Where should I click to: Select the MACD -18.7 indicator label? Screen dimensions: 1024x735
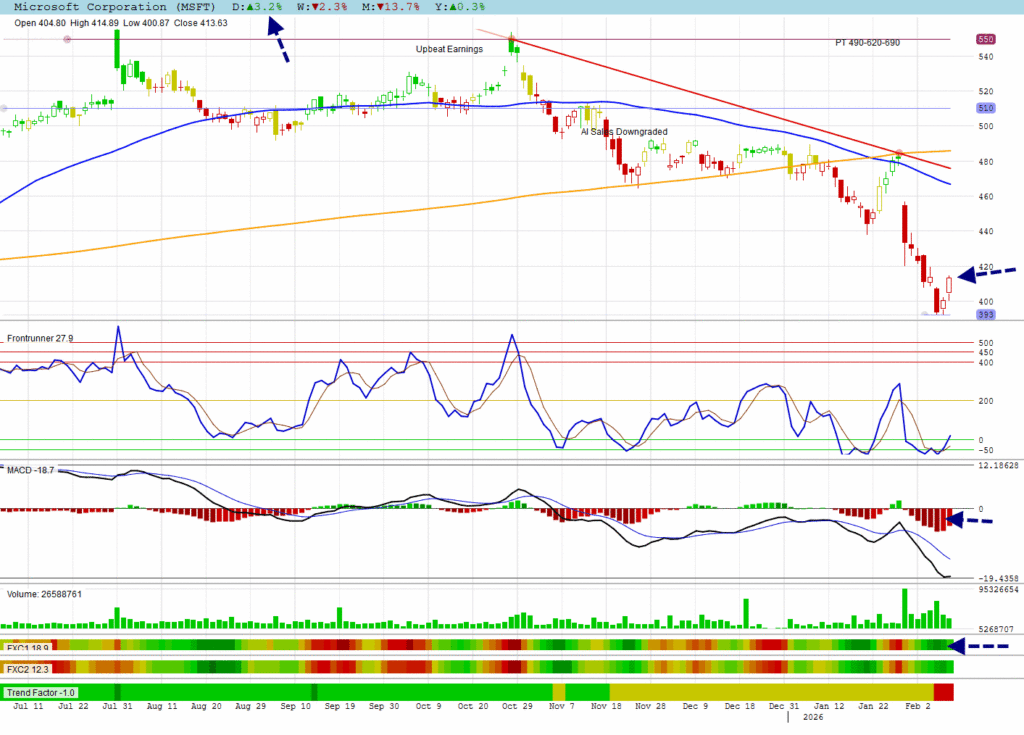32,468
